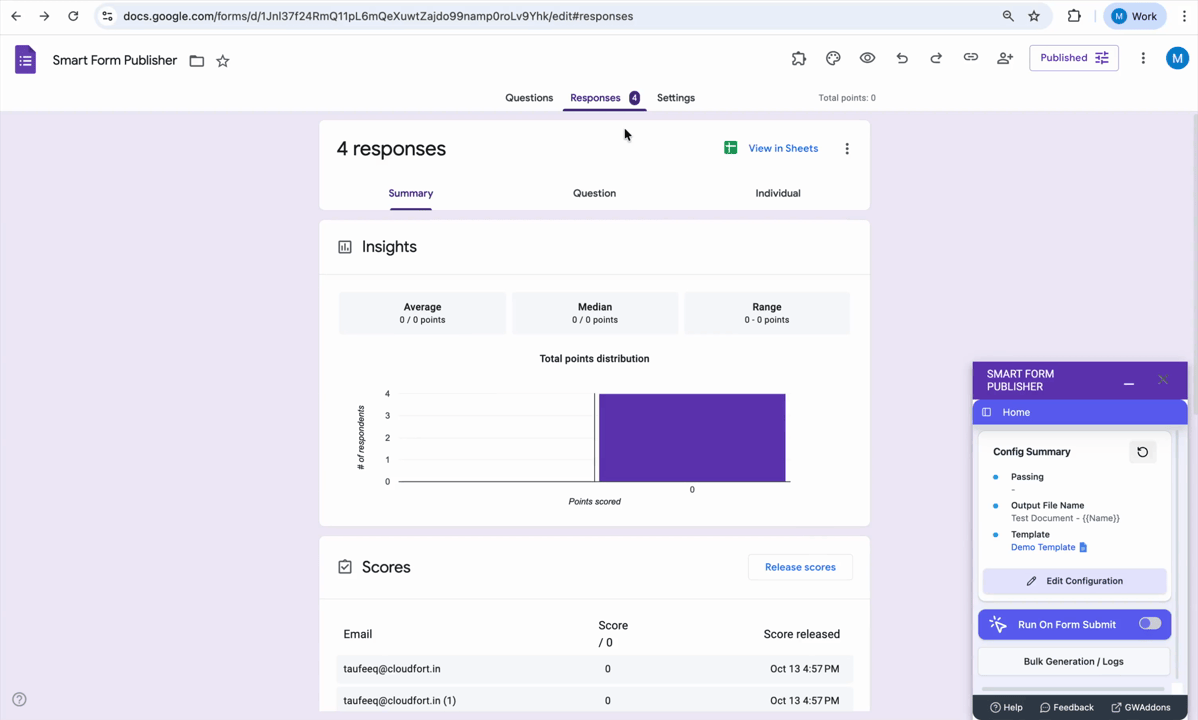Open the add-ons puzzle icon
This screenshot has width=1198, height=720.
pos(798,58)
